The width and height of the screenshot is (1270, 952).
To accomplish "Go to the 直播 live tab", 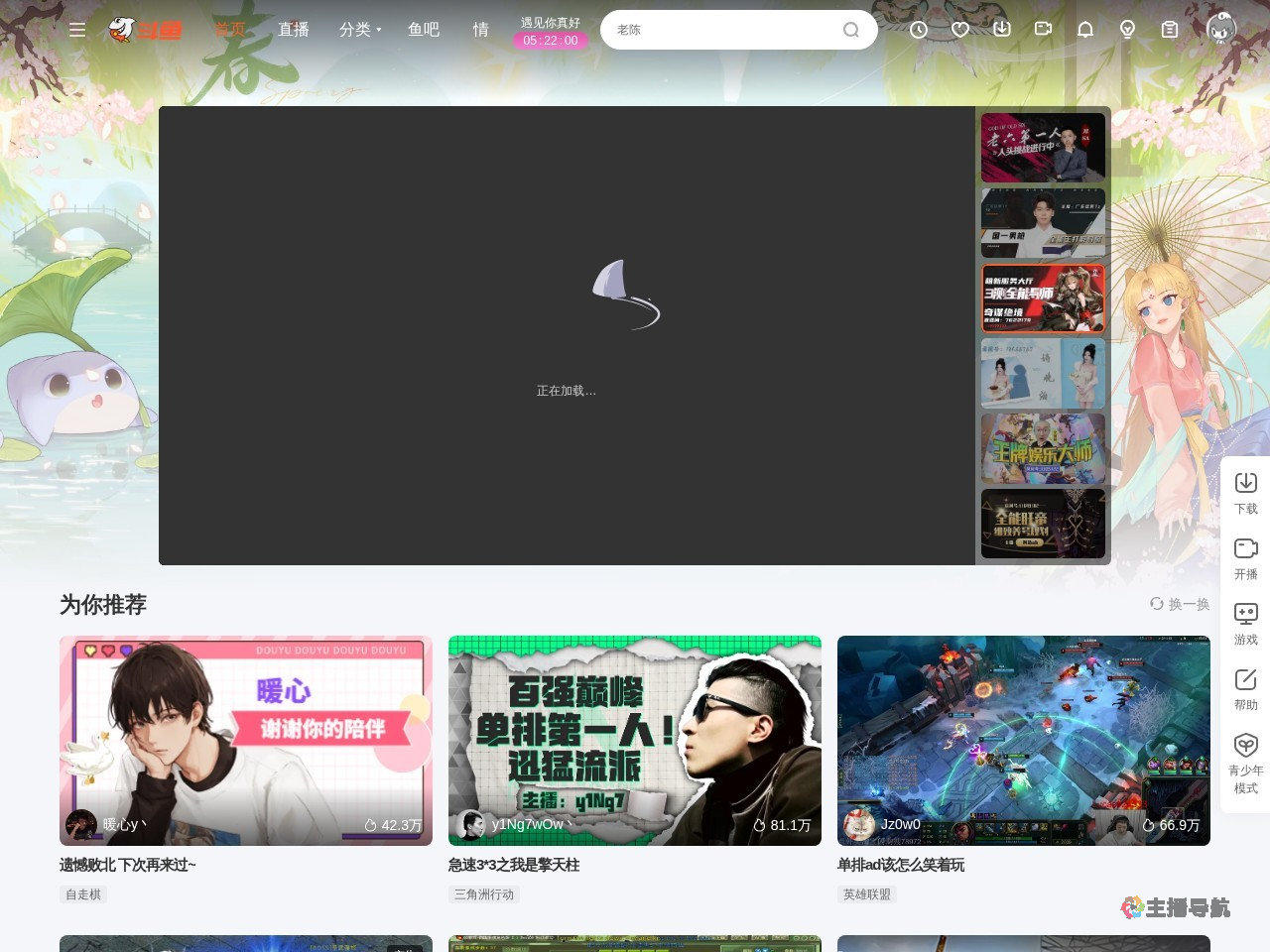I will coord(293,30).
